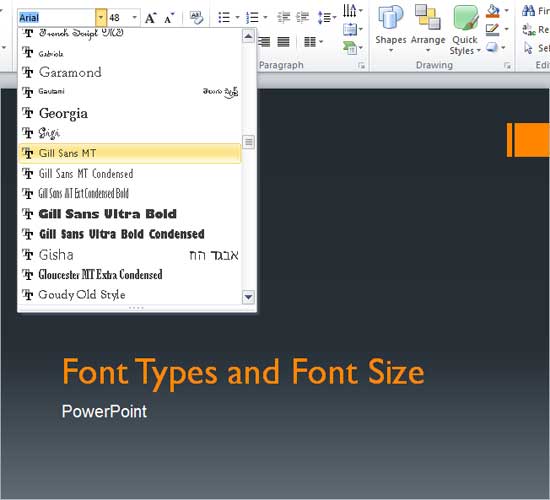Image resolution: width=550 pixels, height=500 pixels.
Task: Choose Gill Sans MT font
Action: pyautogui.click(x=130, y=153)
